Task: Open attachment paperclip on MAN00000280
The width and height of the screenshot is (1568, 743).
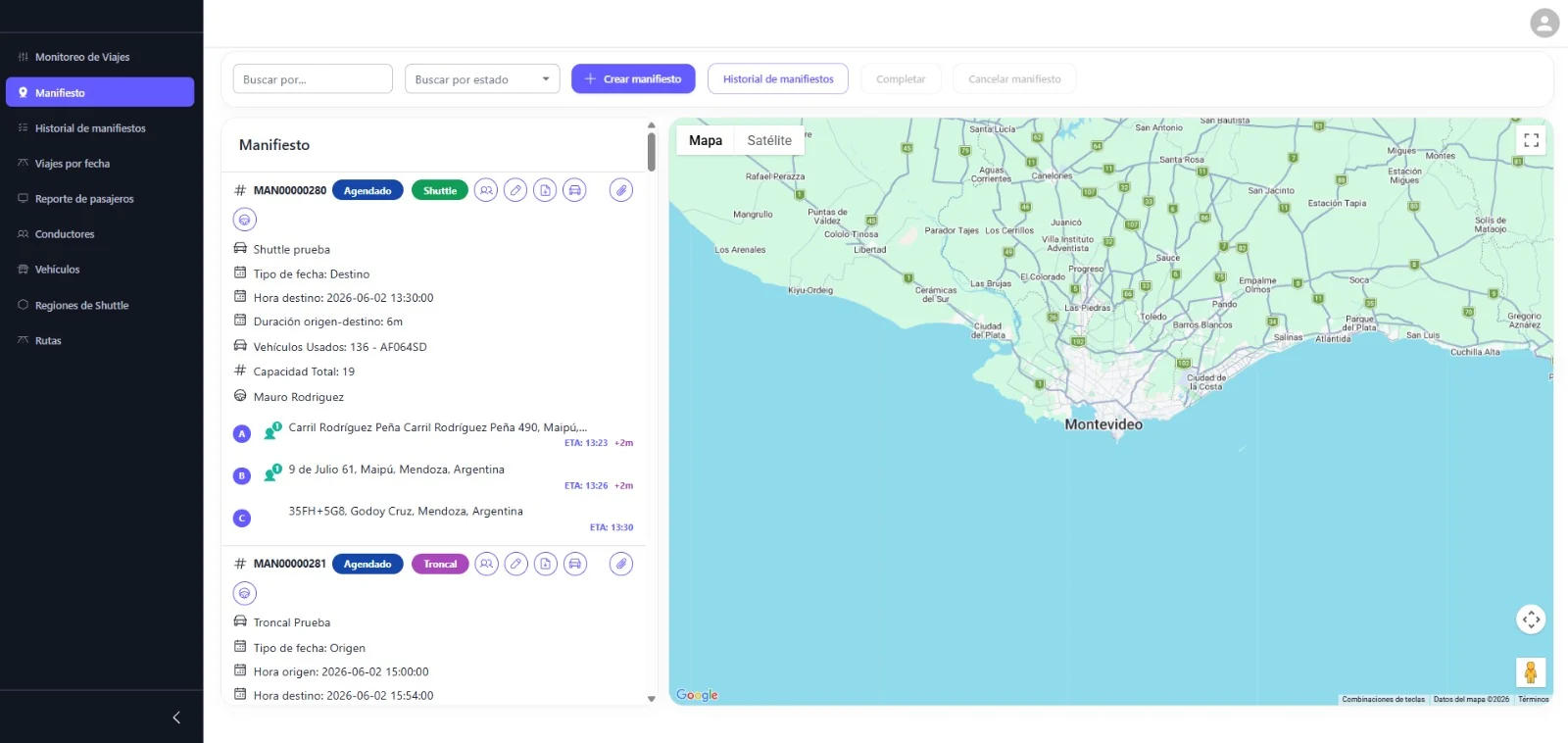Action: pos(621,190)
